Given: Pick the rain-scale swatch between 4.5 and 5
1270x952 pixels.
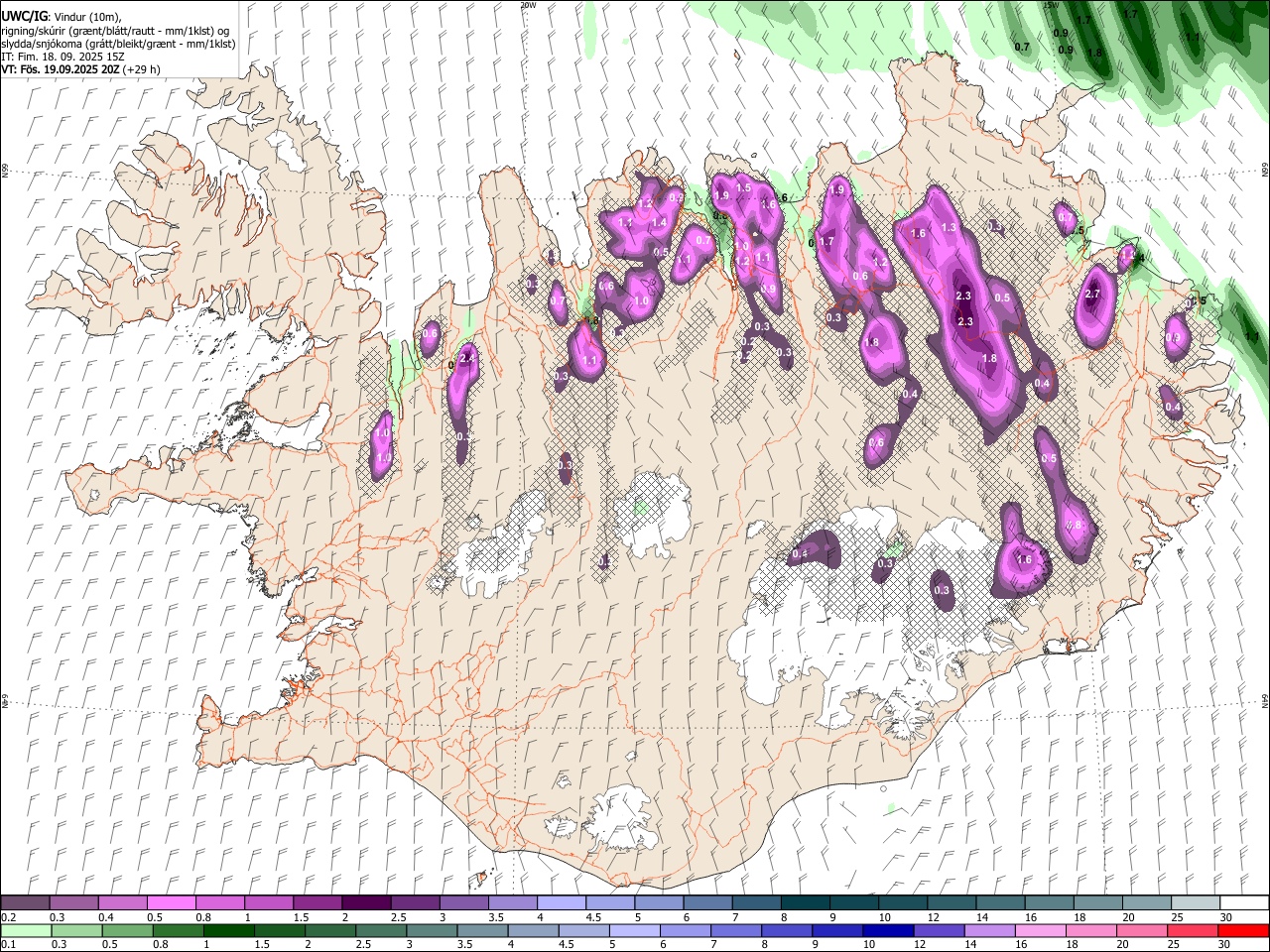Looking at the screenshot, I should 583,930.
